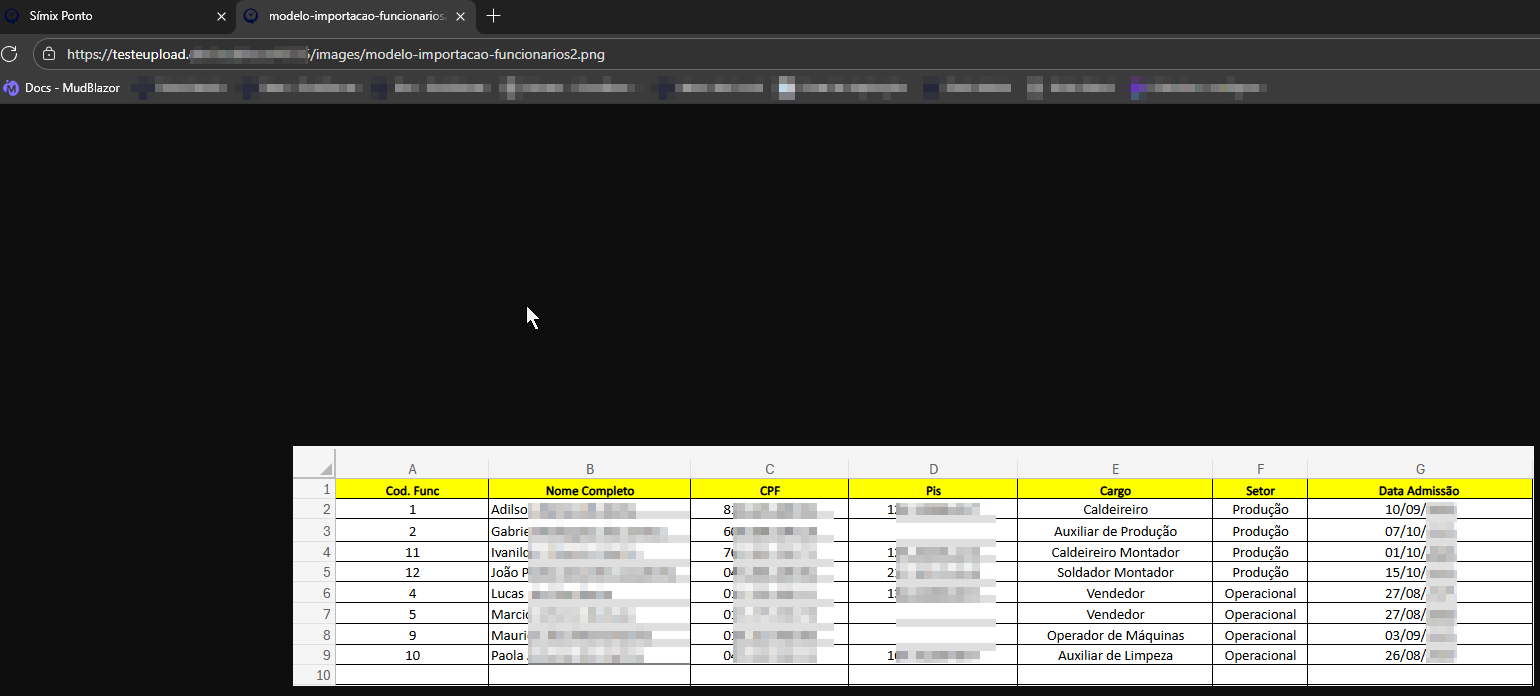The width and height of the screenshot is (1540, 696).
Task: Click the 'CPF' header cell
Action: click(769, 490)
